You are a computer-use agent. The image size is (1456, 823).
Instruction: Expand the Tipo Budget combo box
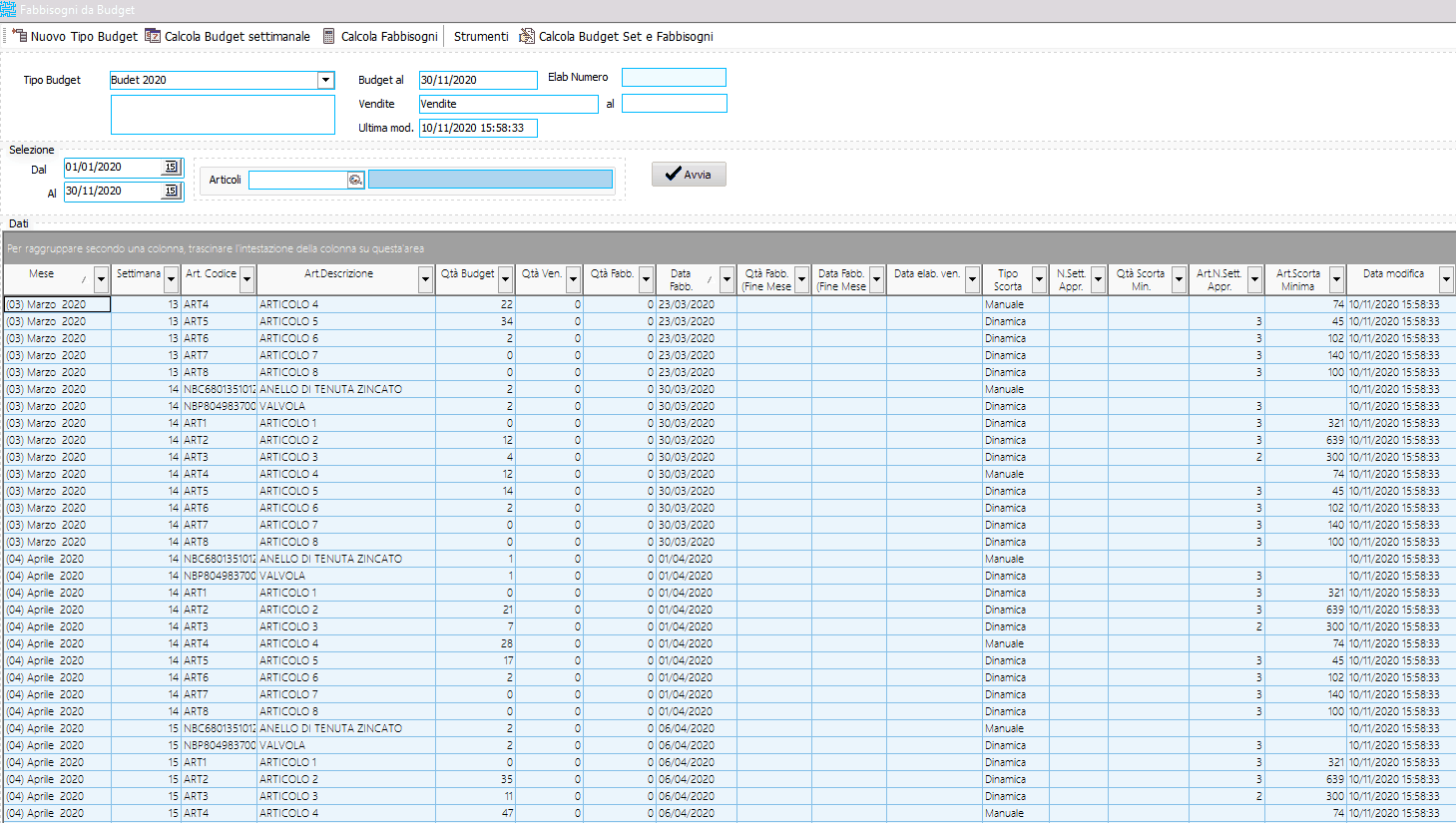coord(325,80)
